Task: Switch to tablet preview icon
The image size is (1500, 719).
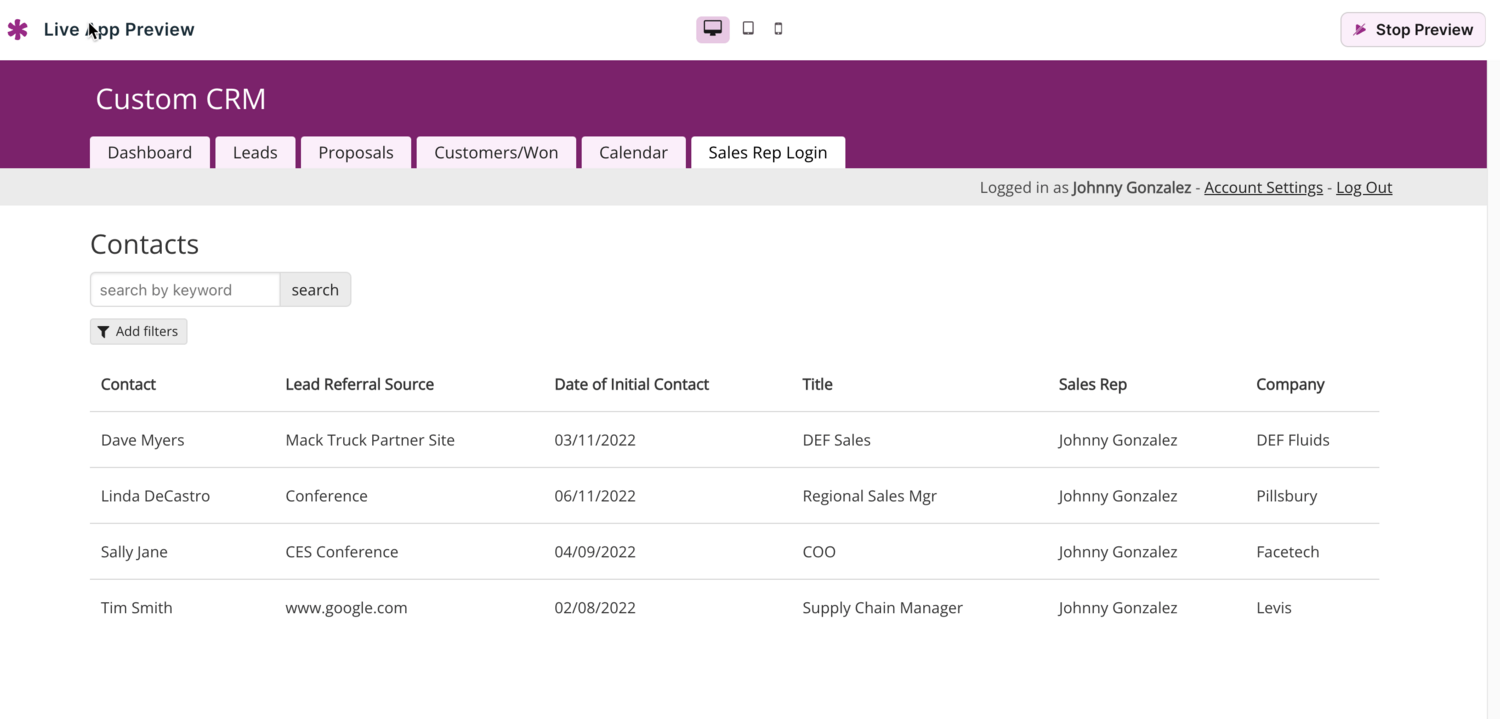Action: pyautogui.click(x=748, y=29)
